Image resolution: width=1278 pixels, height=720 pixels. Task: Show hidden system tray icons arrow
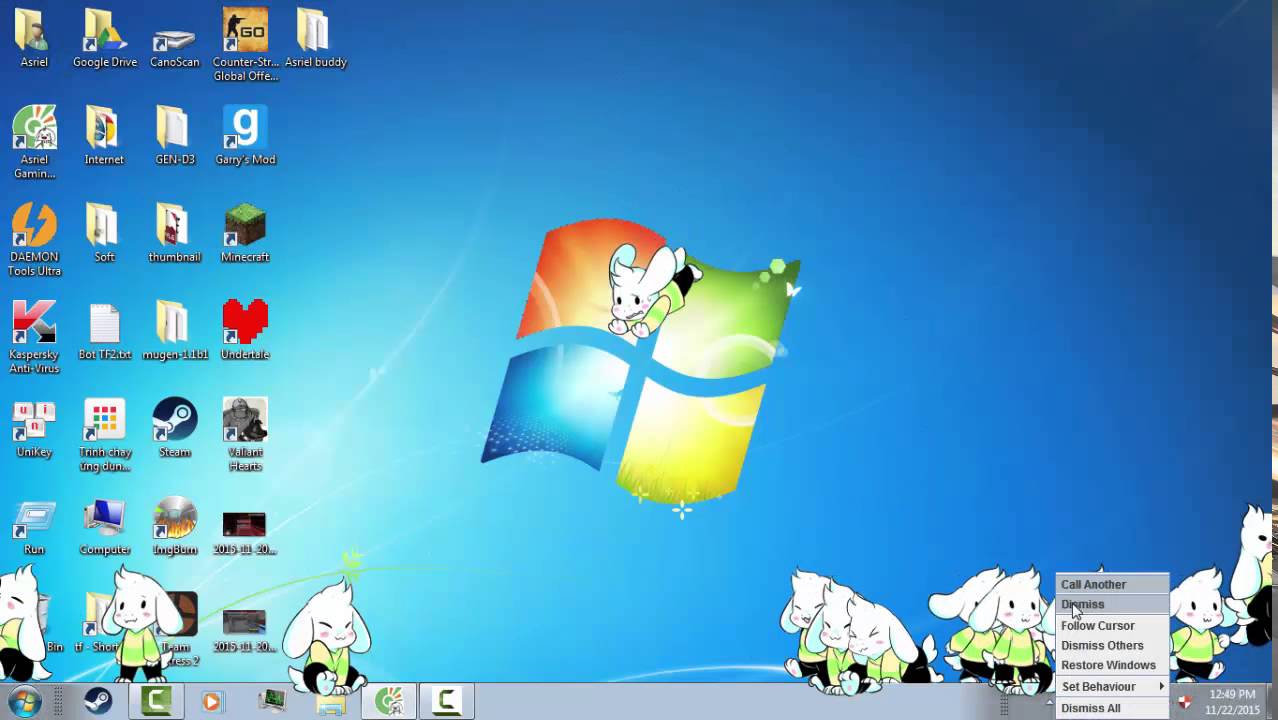(1050, 702)
